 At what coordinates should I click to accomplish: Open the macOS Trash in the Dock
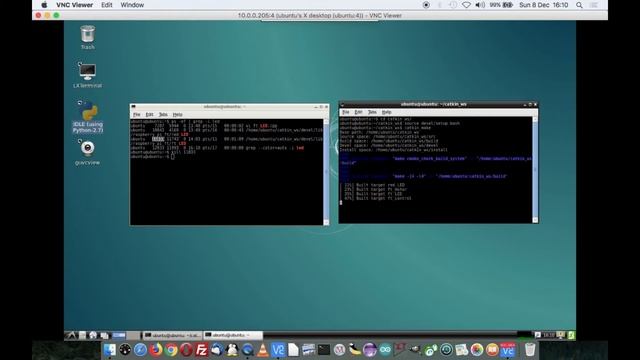pos(530,350)
